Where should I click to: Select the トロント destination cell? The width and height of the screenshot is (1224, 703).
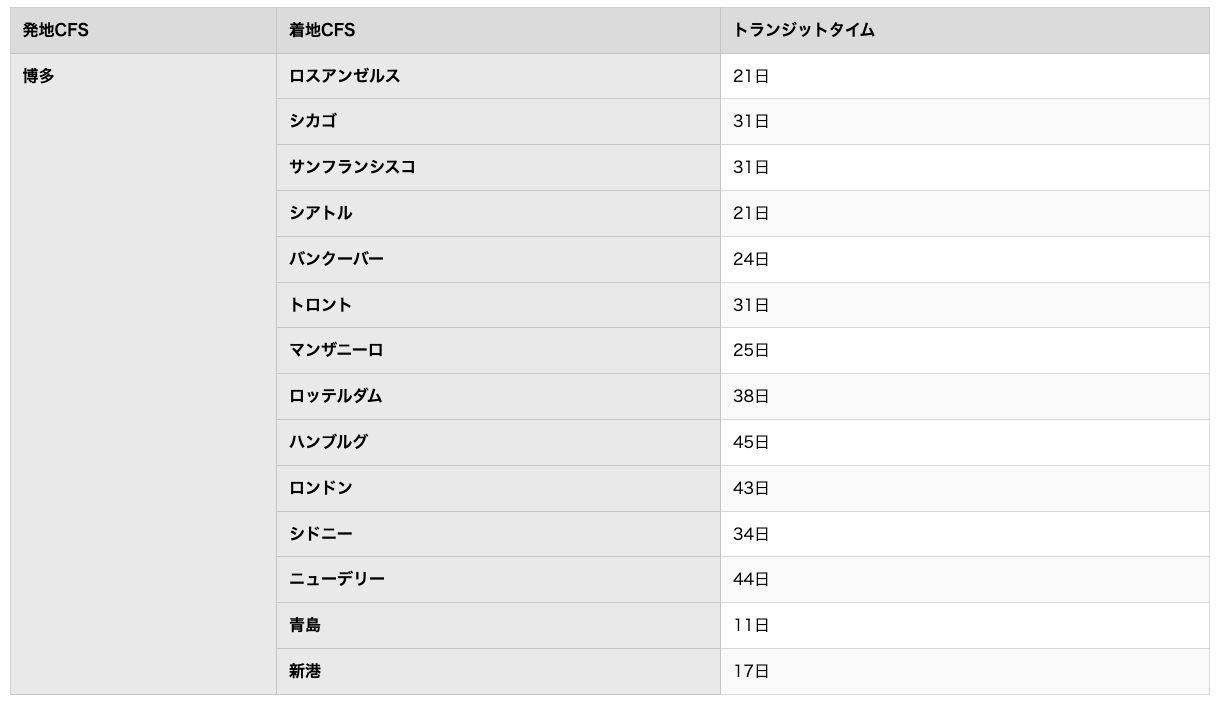click(x=498, y=305)
